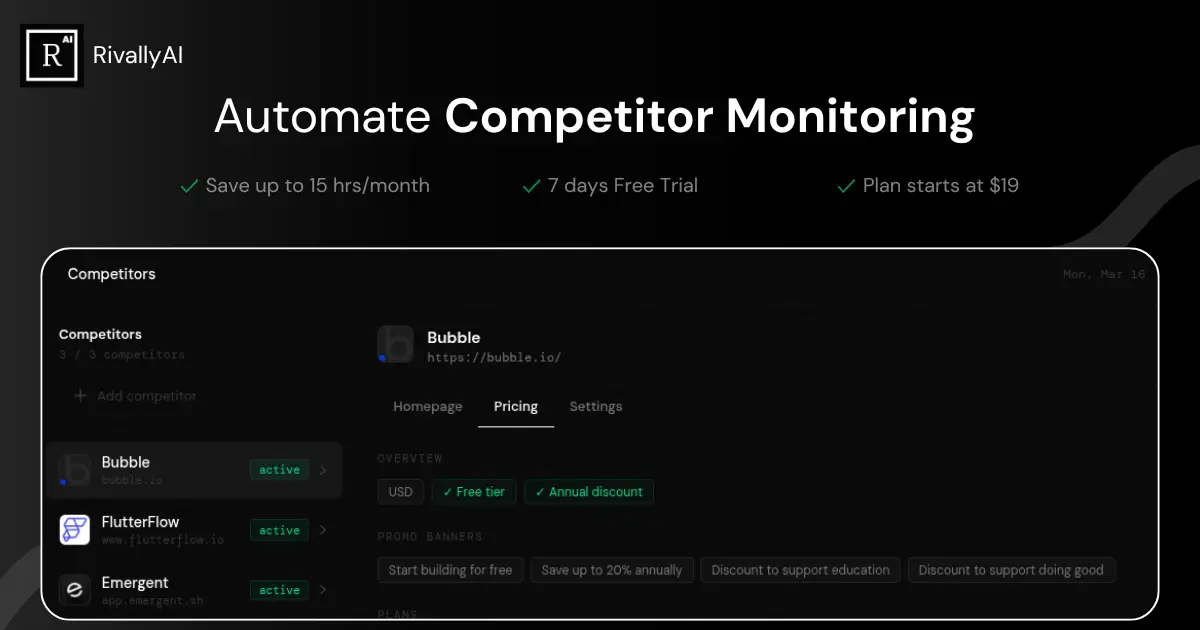This screenshot has width=1200, height=630.
Task: Click the USD currency tag
Action: click(x=401, y=492)
